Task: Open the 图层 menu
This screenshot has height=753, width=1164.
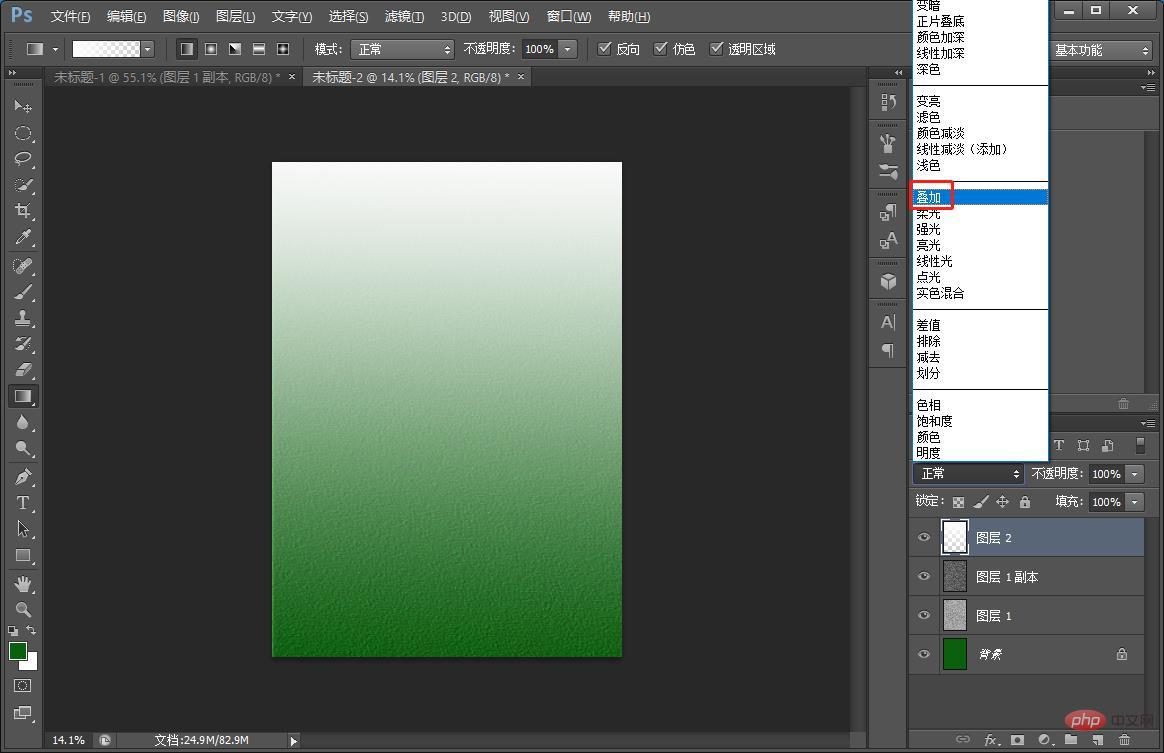Action: (235, 16)
